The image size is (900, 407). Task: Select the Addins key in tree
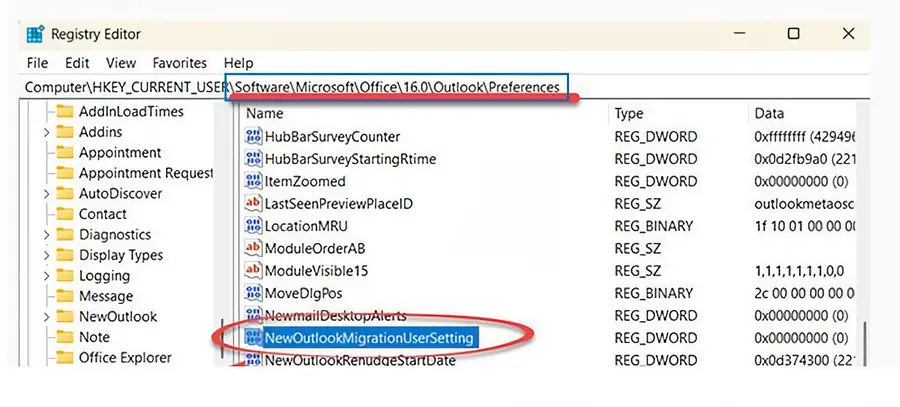click(x=100, y=132)
